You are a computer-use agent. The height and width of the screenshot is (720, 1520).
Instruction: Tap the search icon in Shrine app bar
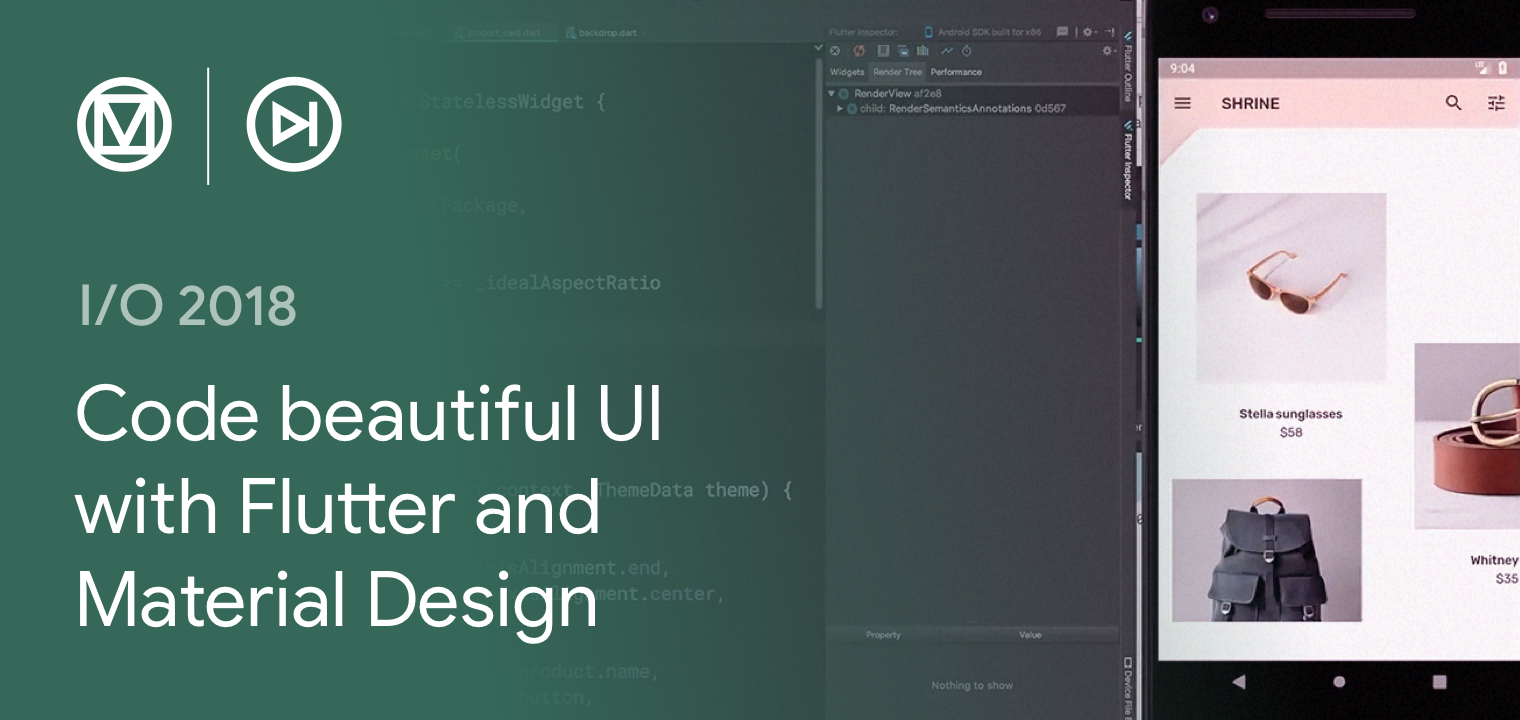coord(1454,103)
